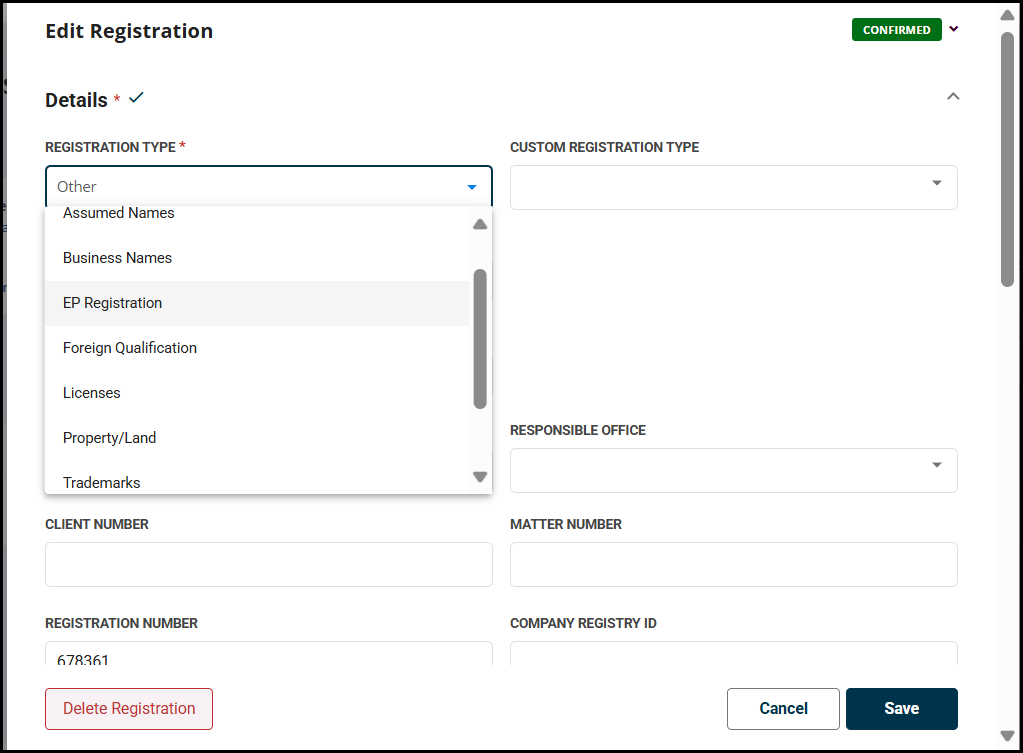Open the Responsible Office dropdown

(x=733, y=470)
